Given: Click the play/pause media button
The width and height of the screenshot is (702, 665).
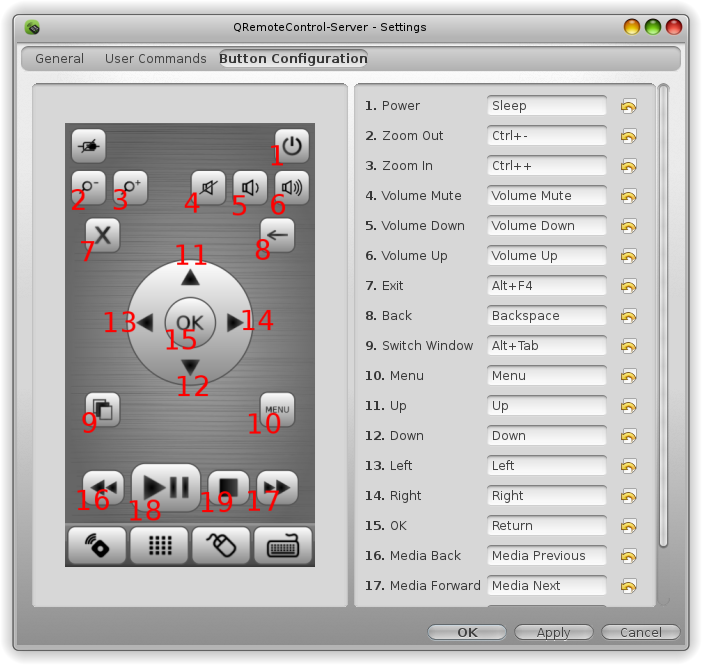Looking at the screenshot, I should pos(166,487).
